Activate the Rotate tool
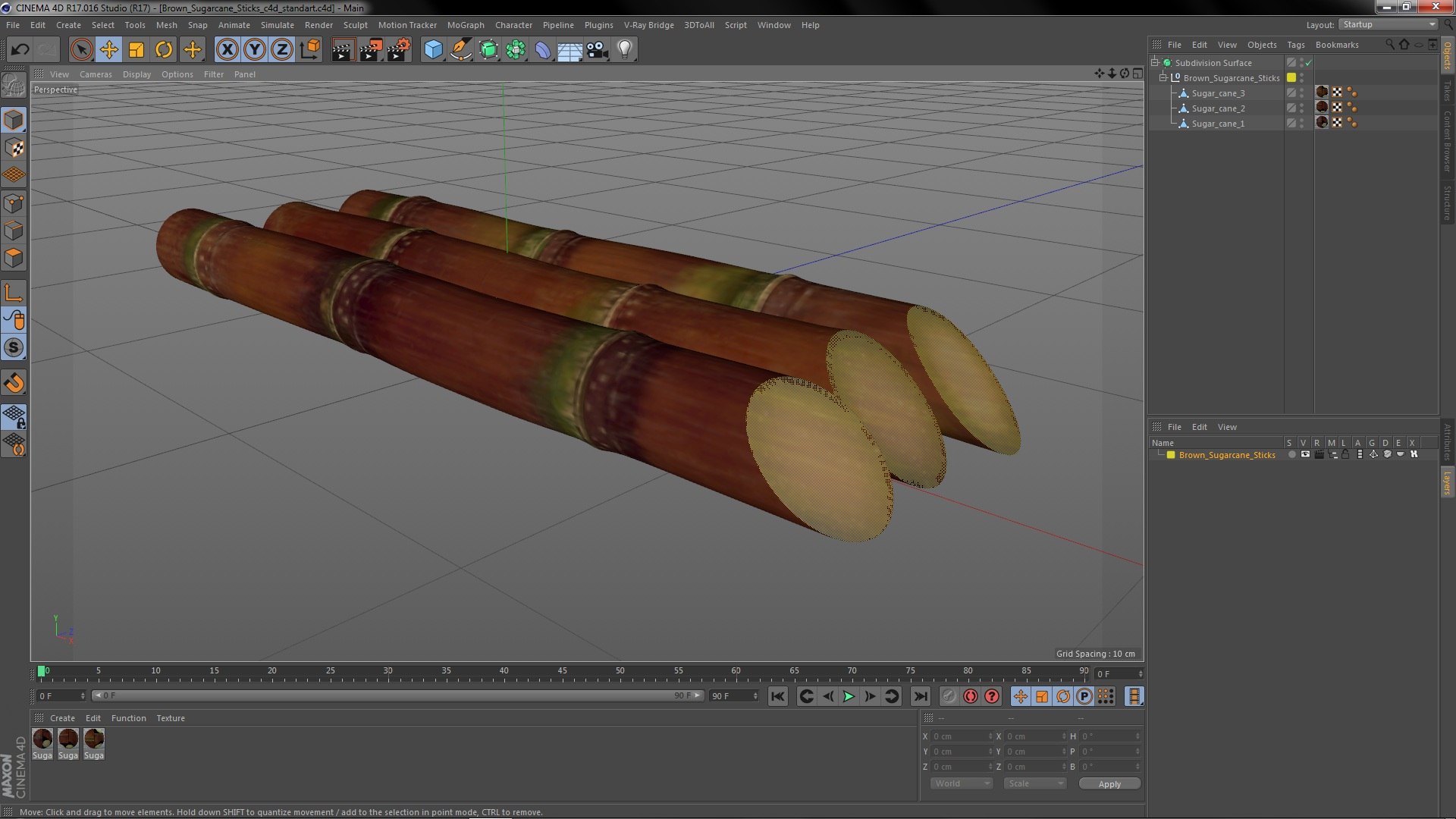The width and height of the screenshot is (1456, 819). tap(164, 50)
